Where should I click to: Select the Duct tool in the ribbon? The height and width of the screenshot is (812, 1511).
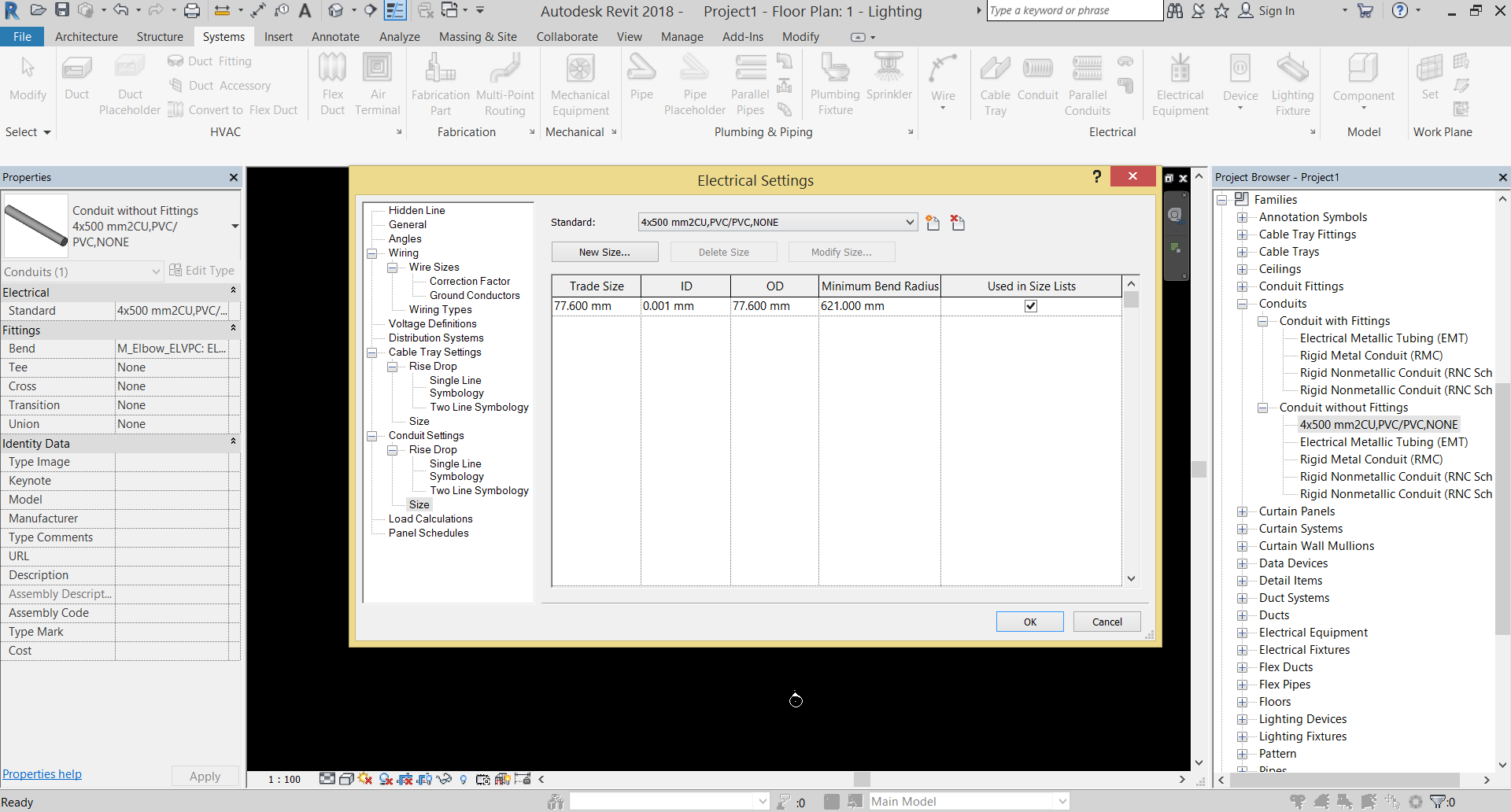(x=76, y=79)
